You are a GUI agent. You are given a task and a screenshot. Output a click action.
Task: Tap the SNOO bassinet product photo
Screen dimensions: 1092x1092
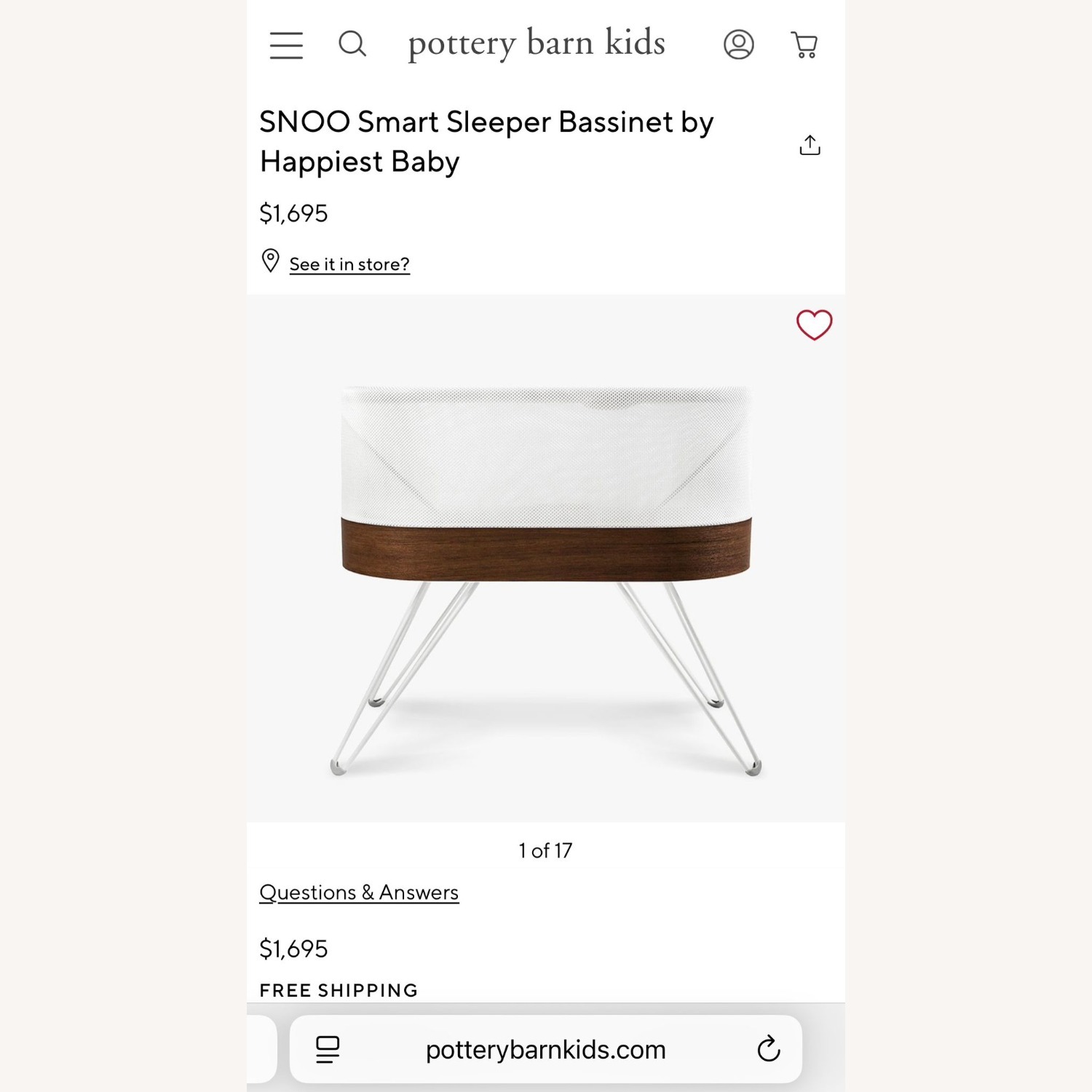pos(546,575)
